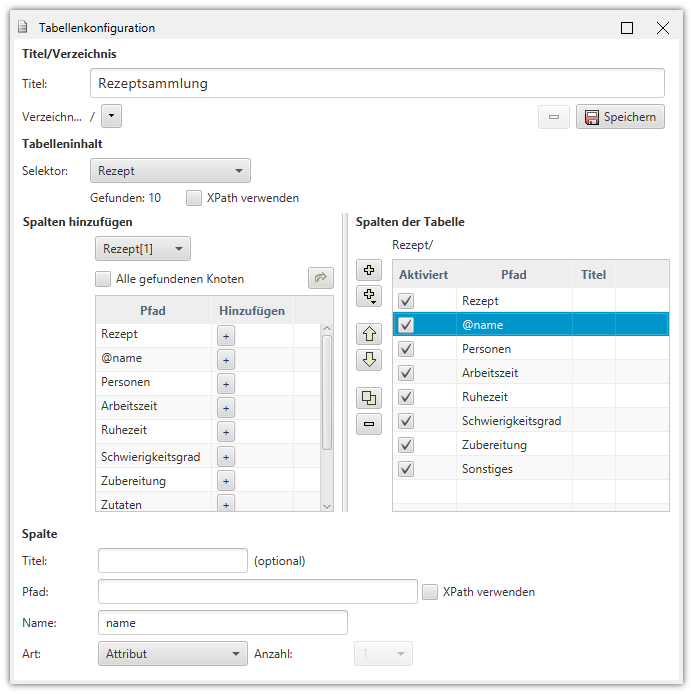
Task: Enable XPath verwenden under Selektor
Action: [x=194, y=198]
